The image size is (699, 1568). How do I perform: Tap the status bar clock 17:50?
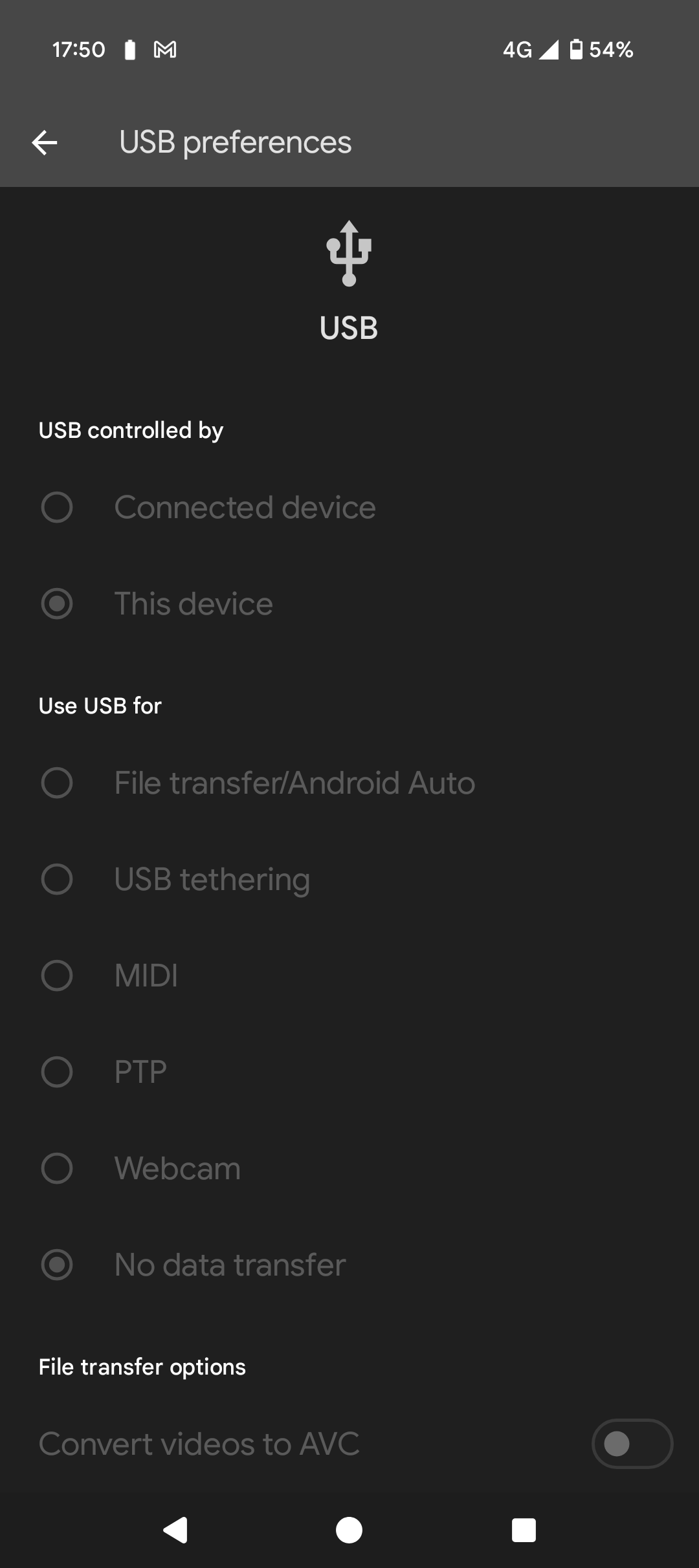coord(78,50)
